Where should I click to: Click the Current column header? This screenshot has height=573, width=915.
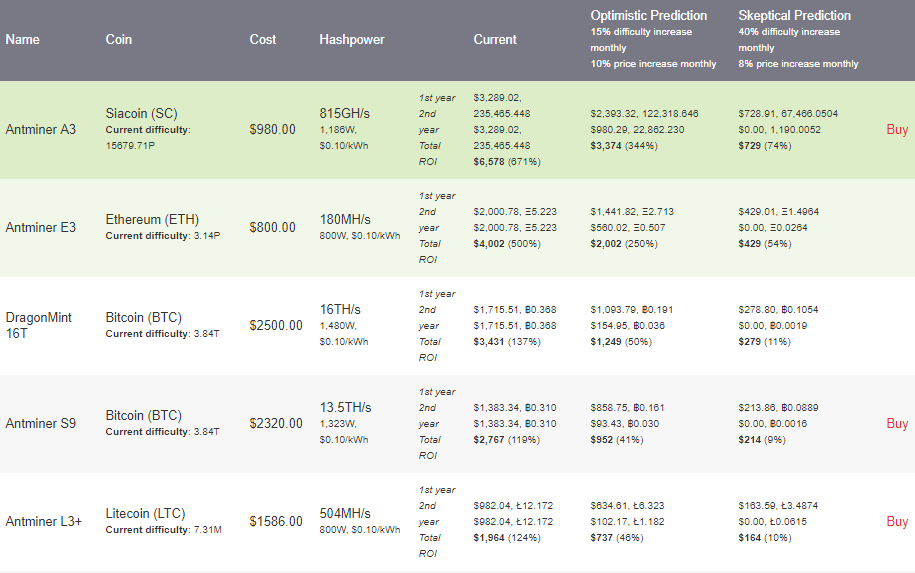tap(495, 40)
